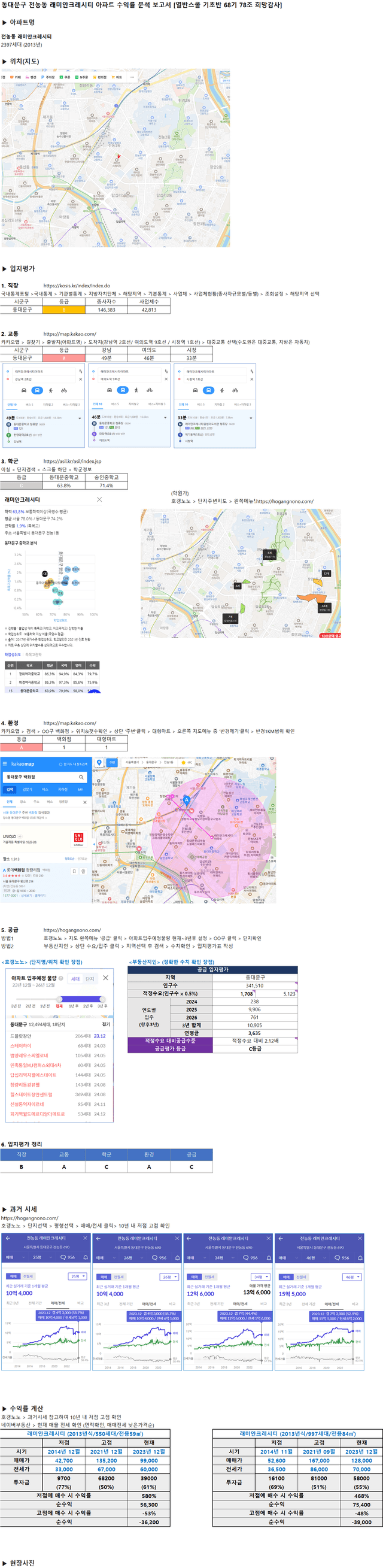Click the 주변 button on kakaomap map
Image resolution: width=383 pixels, height=1568 pixels.
[112, 763]
